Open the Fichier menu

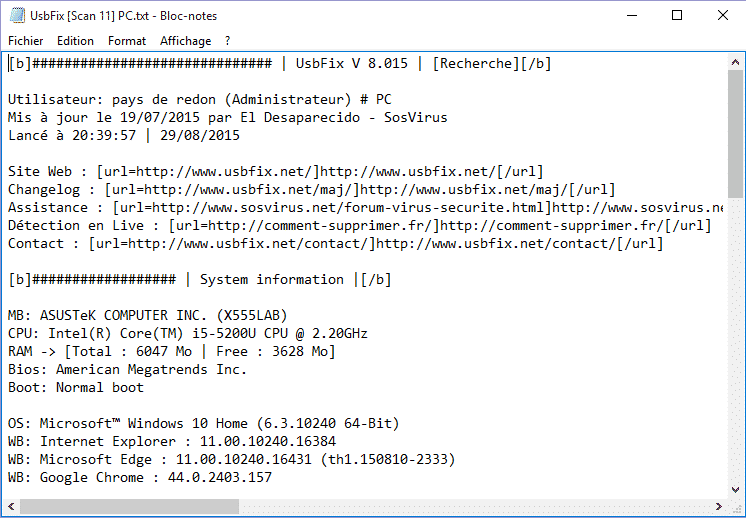[x=26, y=41]
